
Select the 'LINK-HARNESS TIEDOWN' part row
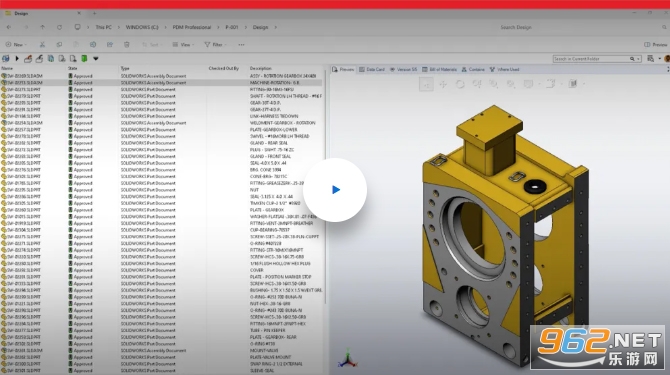[x=162, y=116]
